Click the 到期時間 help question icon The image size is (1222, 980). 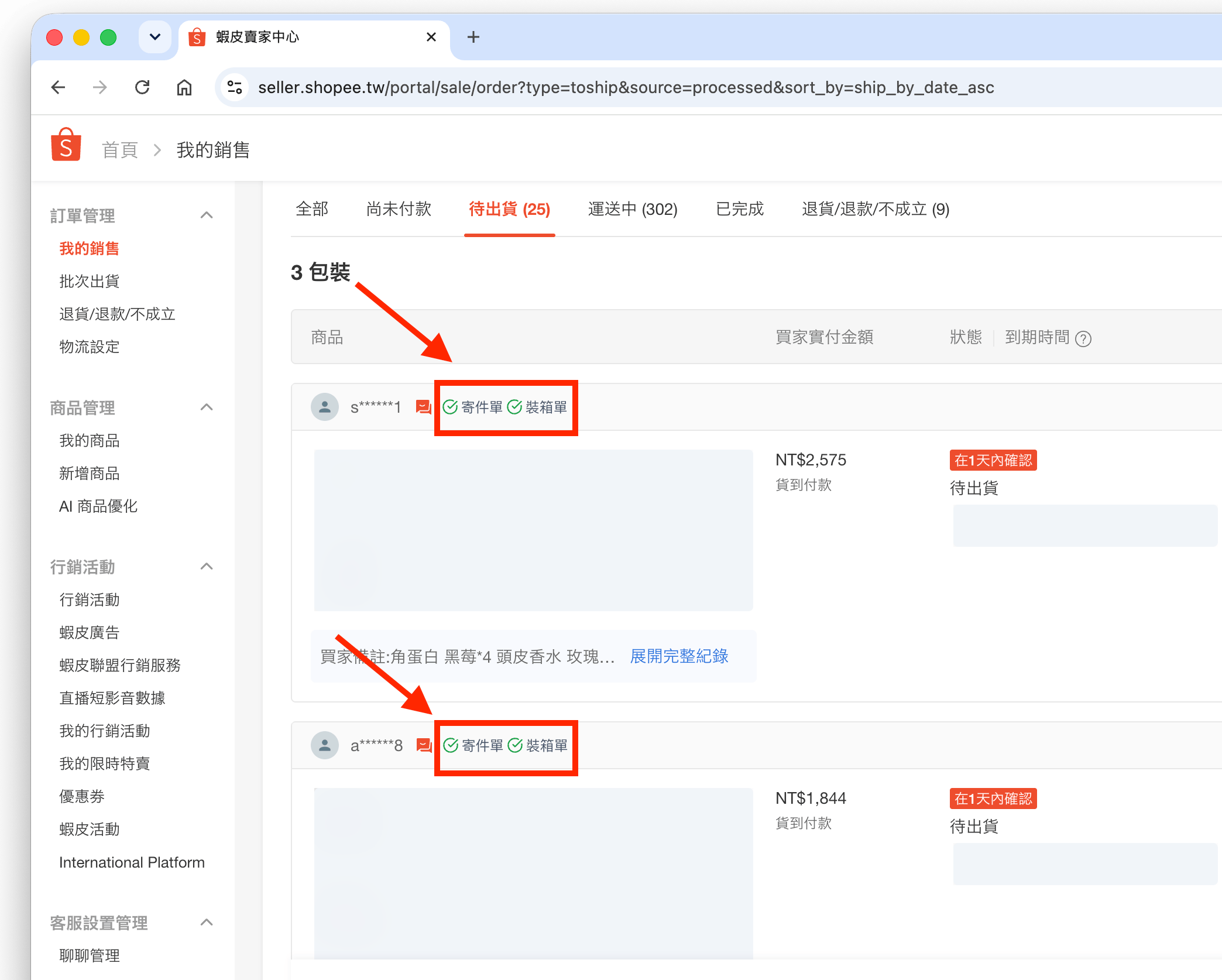(x=1083, y=339)
